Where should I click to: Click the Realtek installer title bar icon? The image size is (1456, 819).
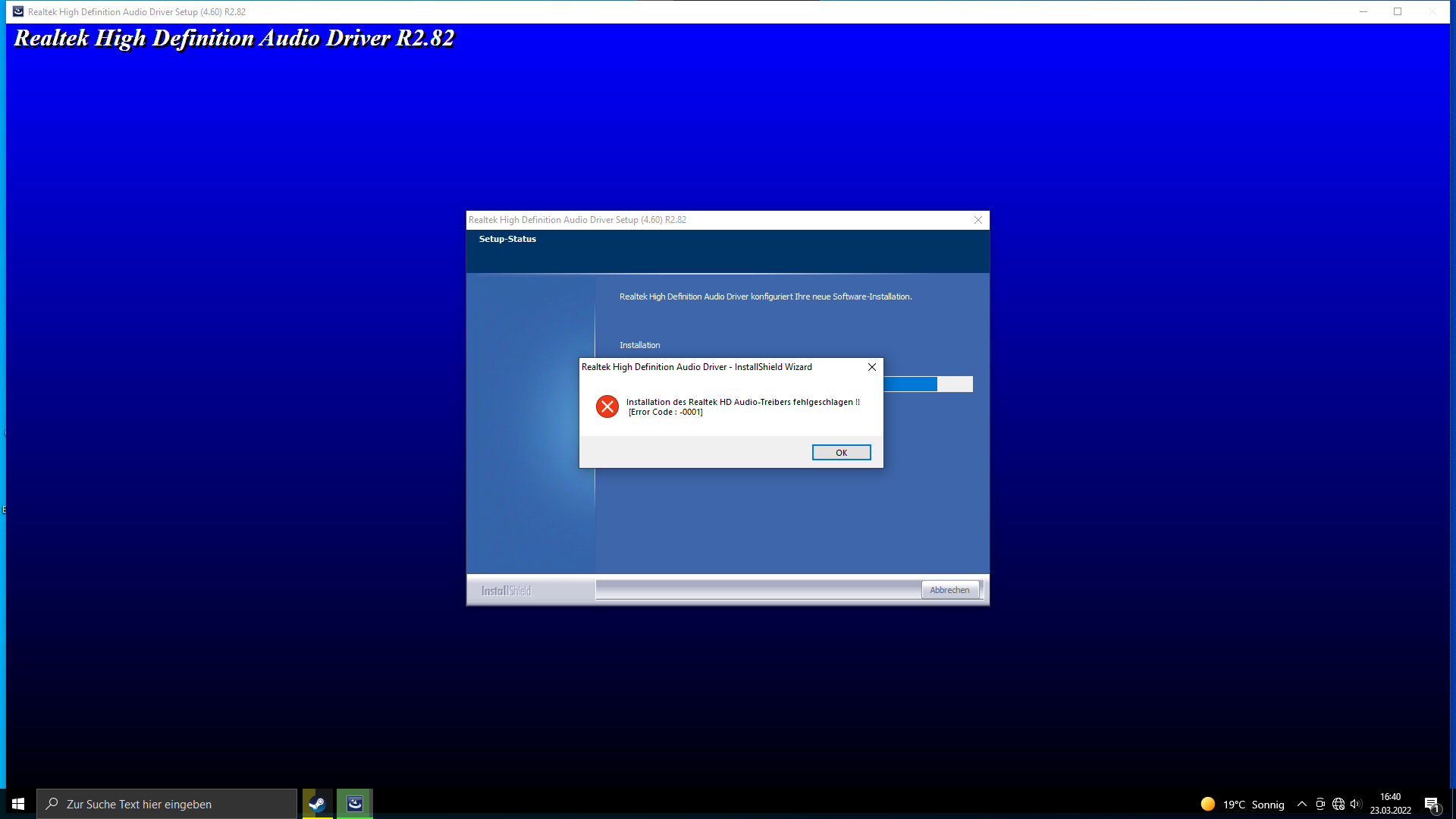point(18,11)
